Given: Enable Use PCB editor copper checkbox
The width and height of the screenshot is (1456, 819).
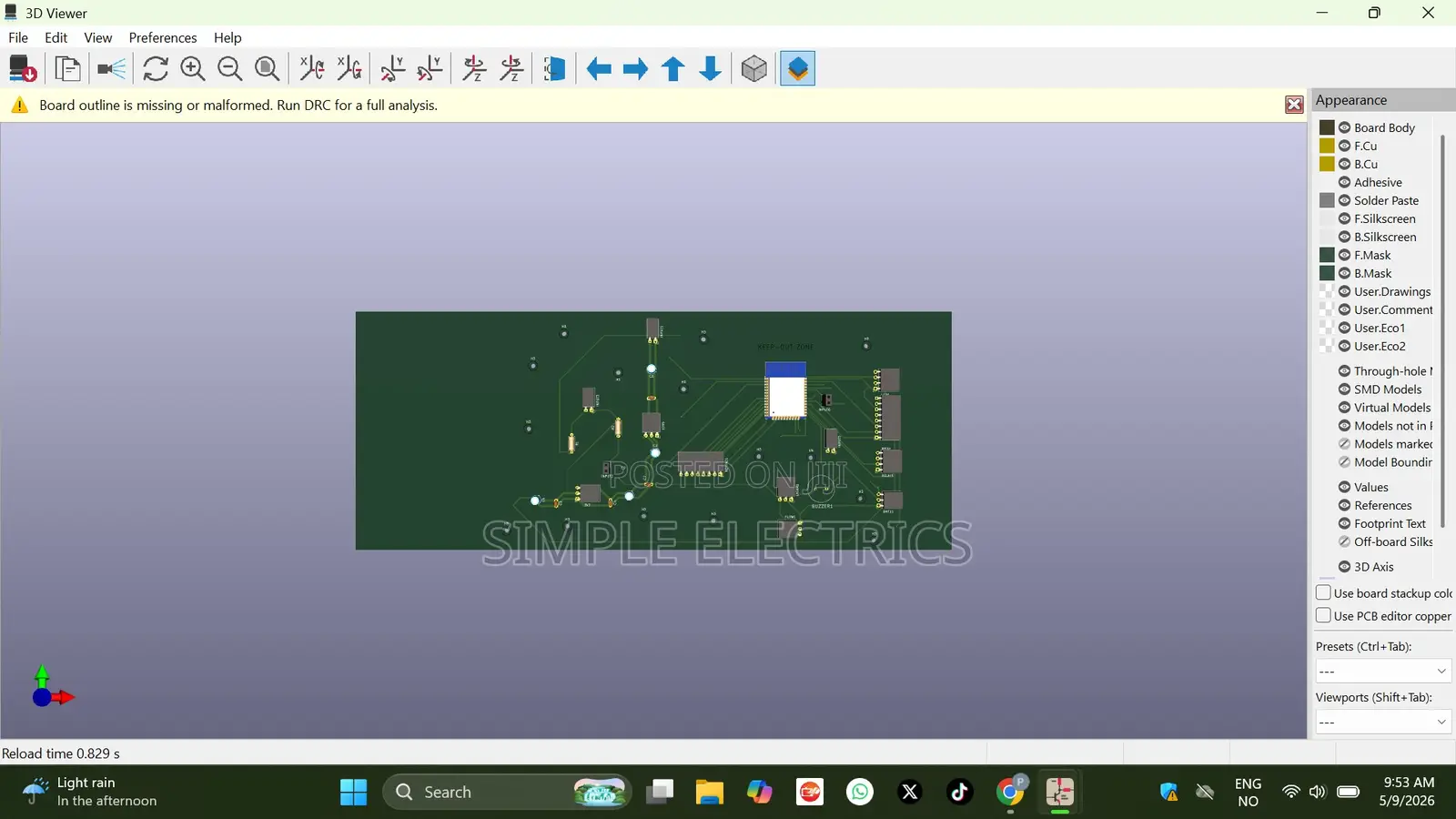Looking at the screenshot, I should pyautogui.click(x=1324, y=615).
